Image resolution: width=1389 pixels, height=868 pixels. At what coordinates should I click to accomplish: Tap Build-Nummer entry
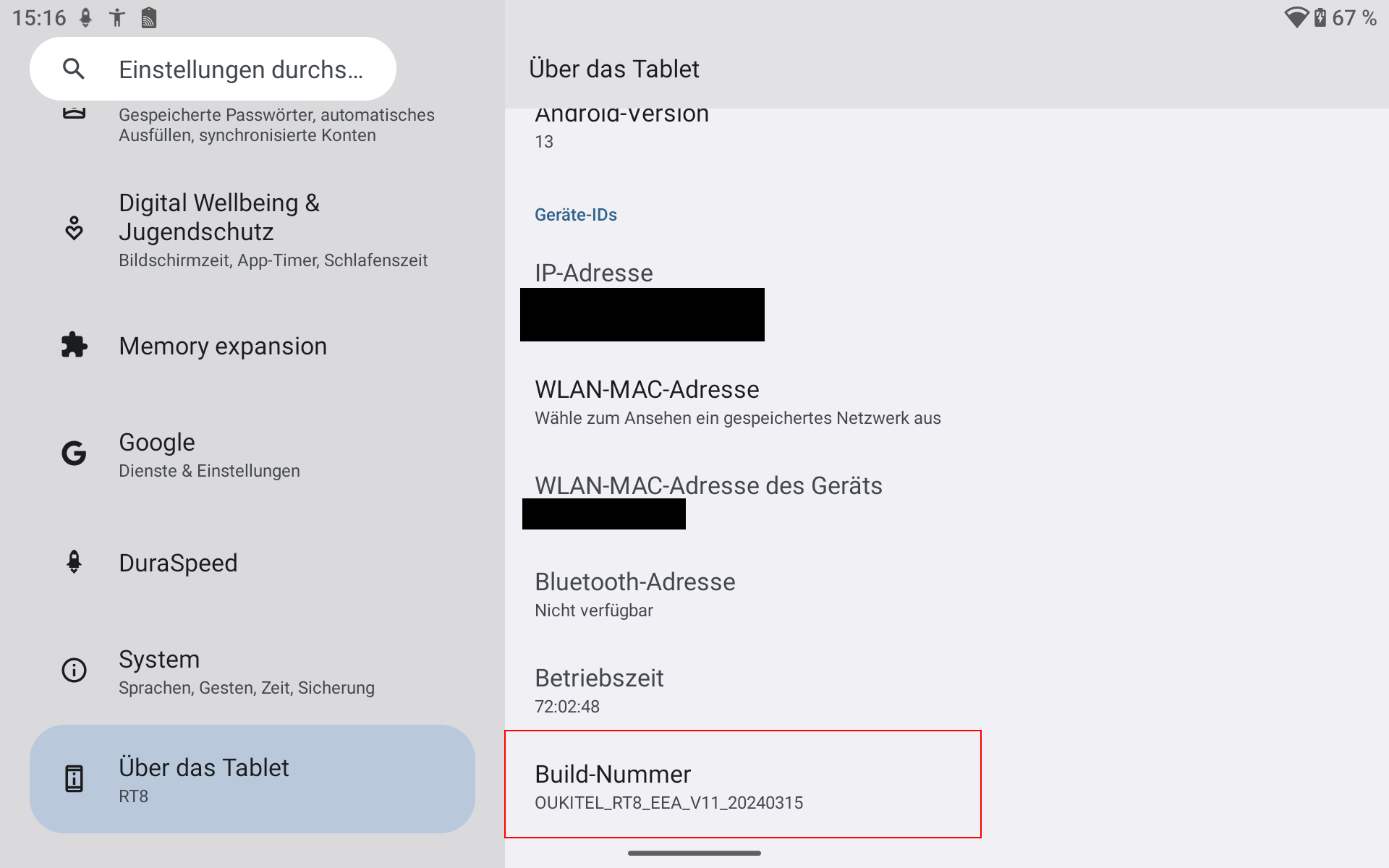[742, 786]
